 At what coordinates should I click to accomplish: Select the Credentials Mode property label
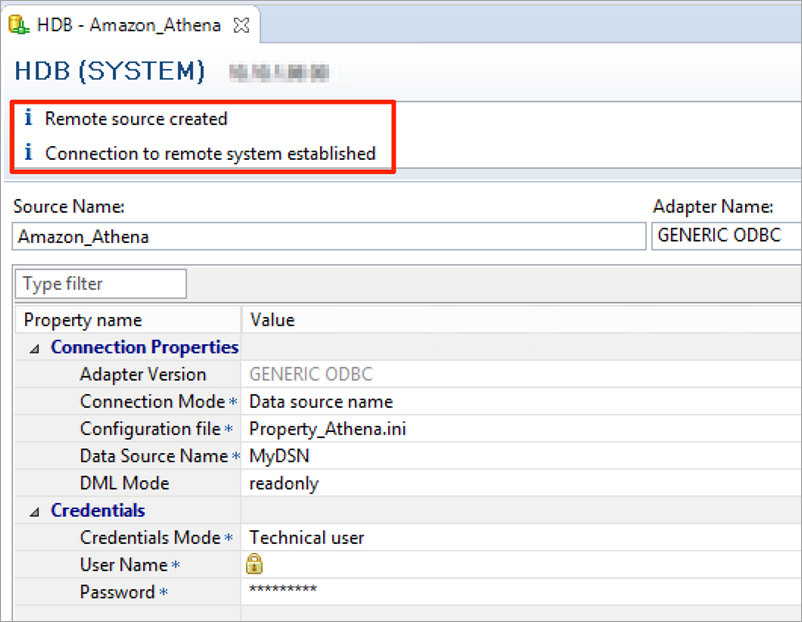pos(150,538)
